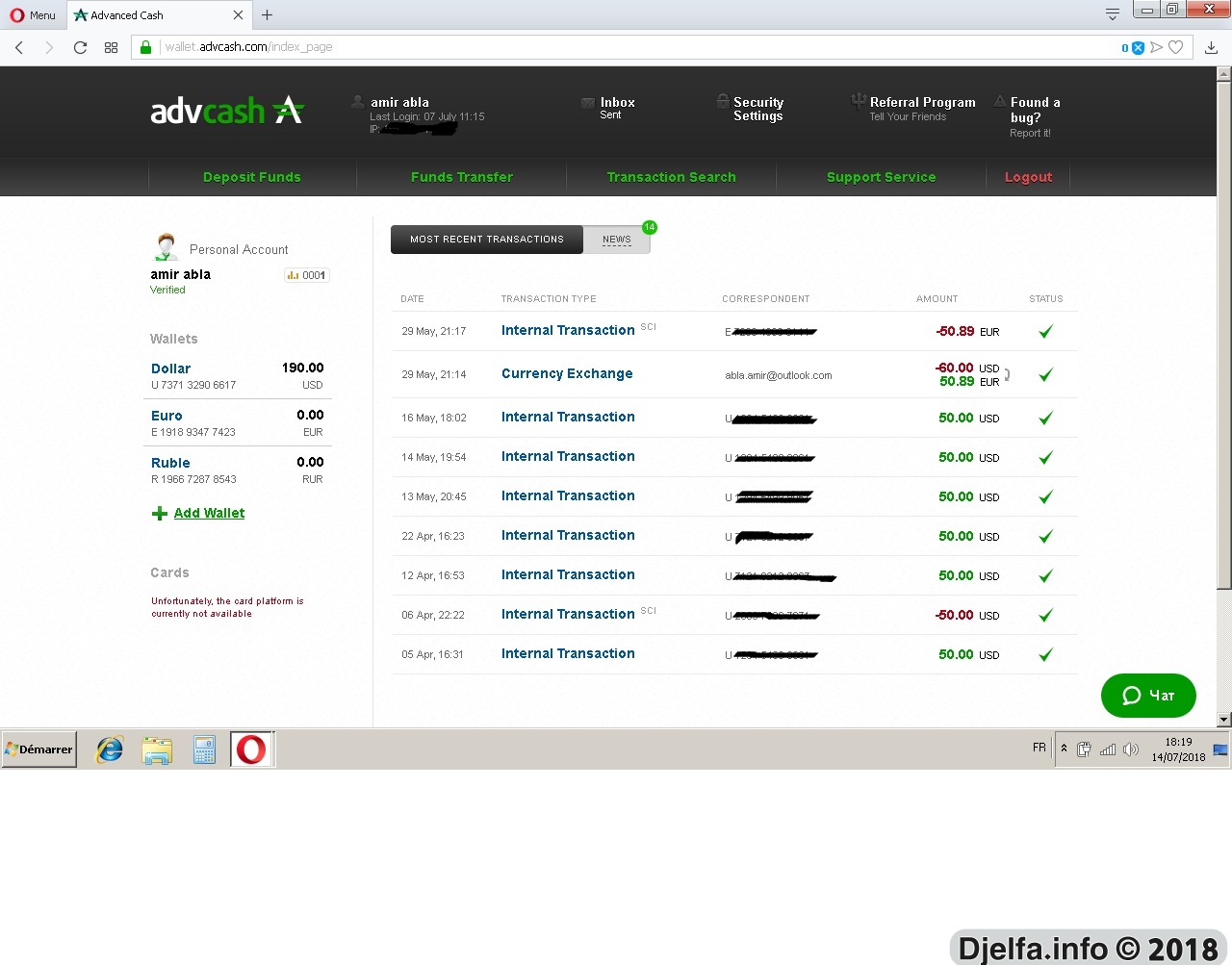Viewport: 1232px width, 965px height.
Task: Open calculator from taskbar
Action: click(204, 749)
